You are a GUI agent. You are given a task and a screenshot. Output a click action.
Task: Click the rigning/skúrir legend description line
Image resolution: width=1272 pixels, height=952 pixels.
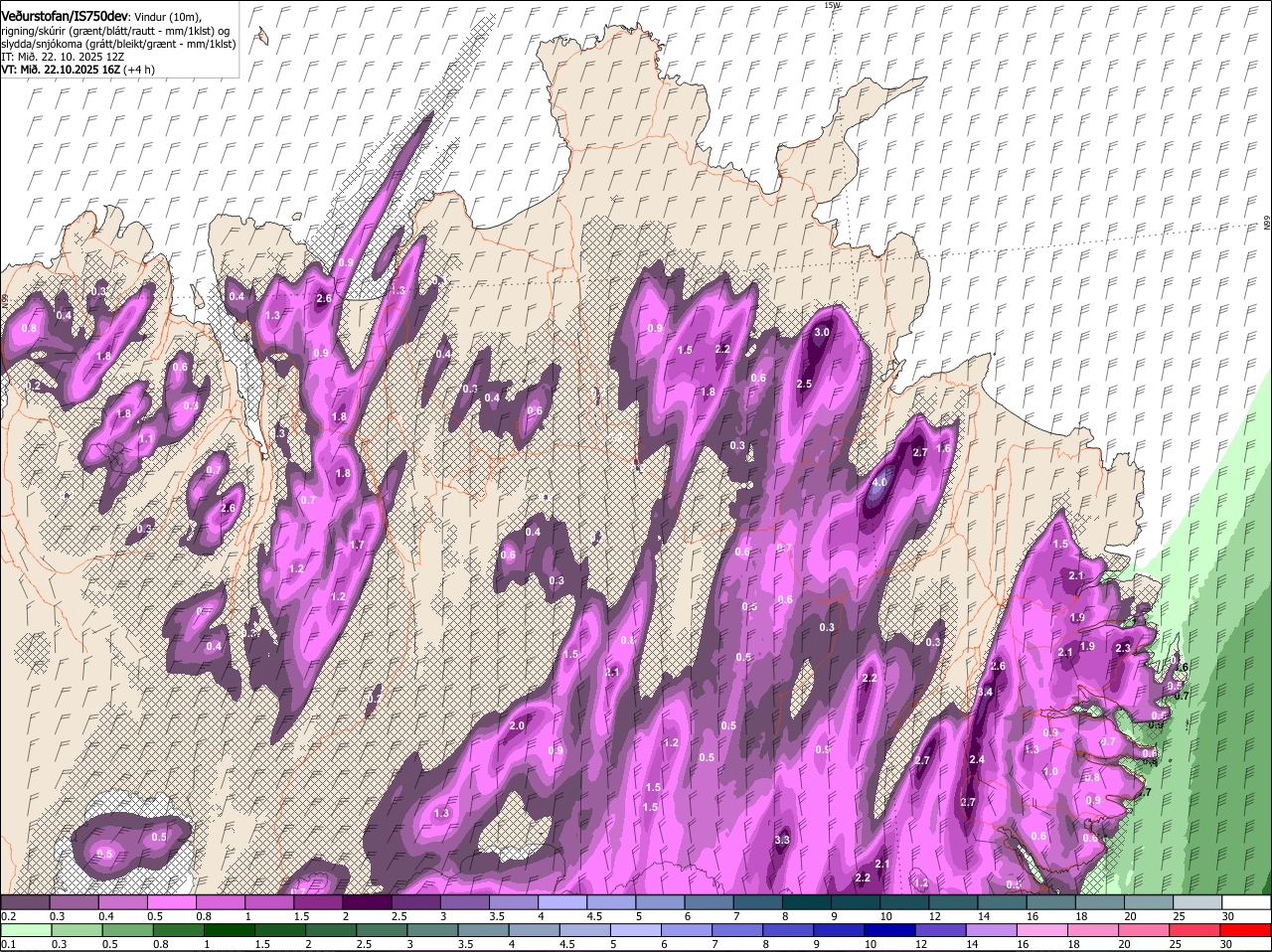click(115, 31)
